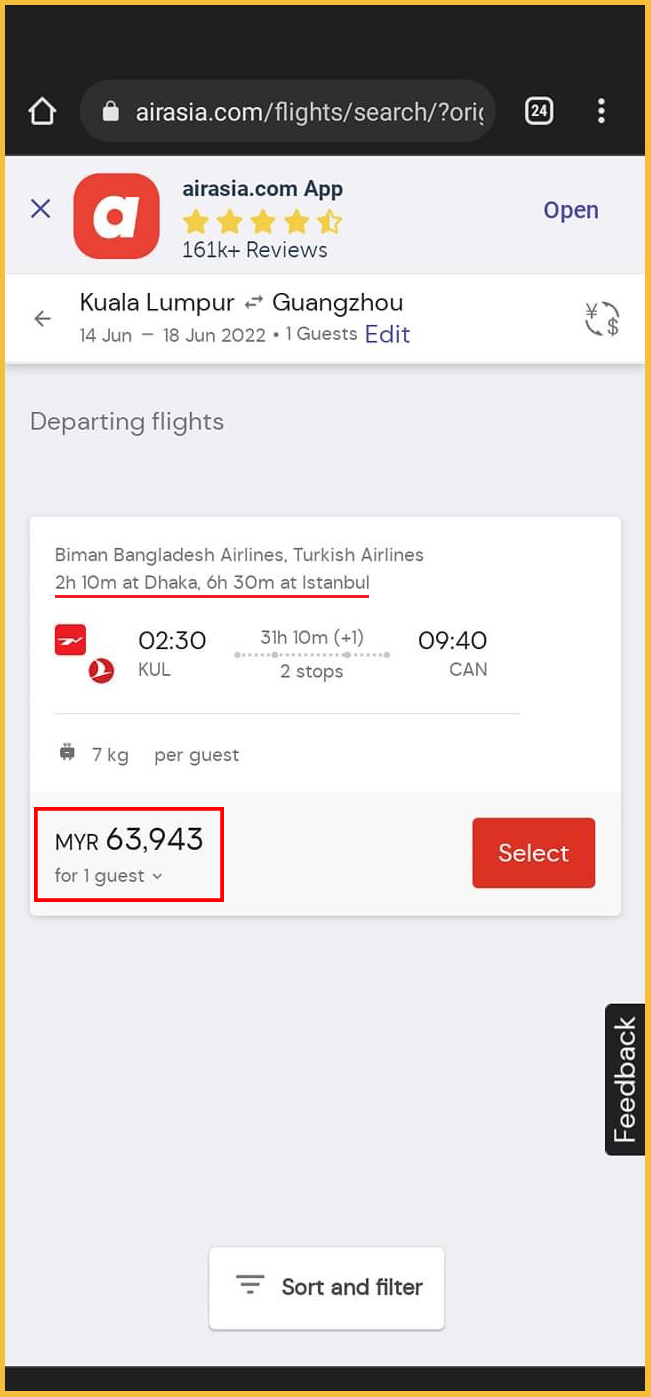Open the airasia.com app
The width and height of the screenshot is (651, 1397).
pos(570,210)
